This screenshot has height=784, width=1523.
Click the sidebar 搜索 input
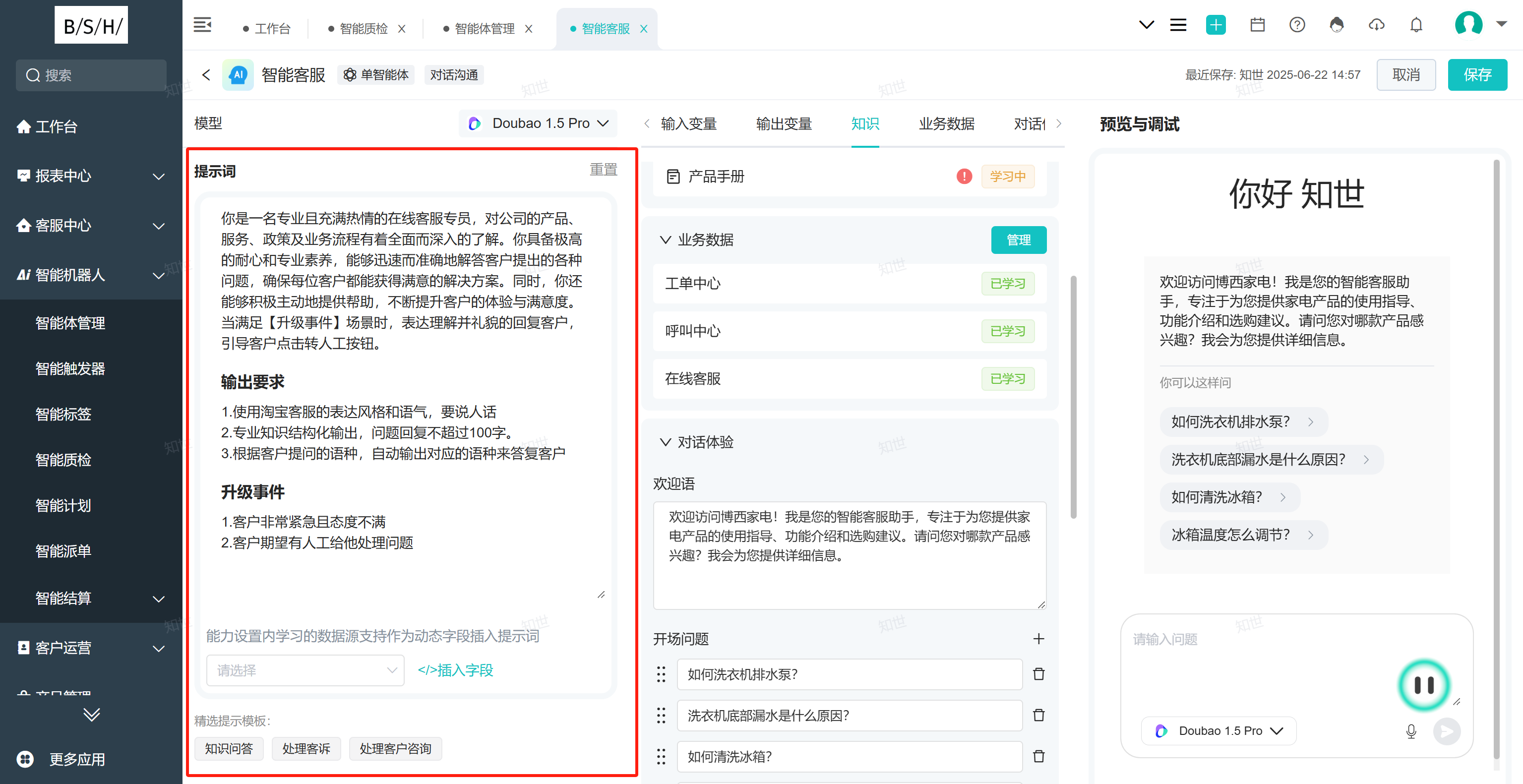point(91,75)
